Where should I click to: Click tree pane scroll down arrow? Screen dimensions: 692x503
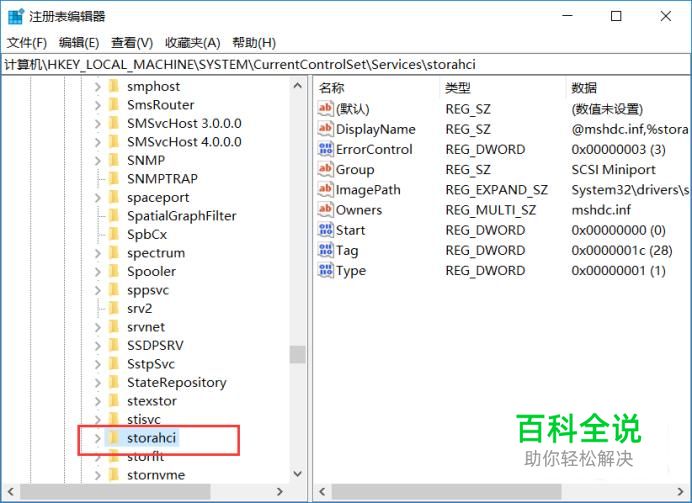298,474
